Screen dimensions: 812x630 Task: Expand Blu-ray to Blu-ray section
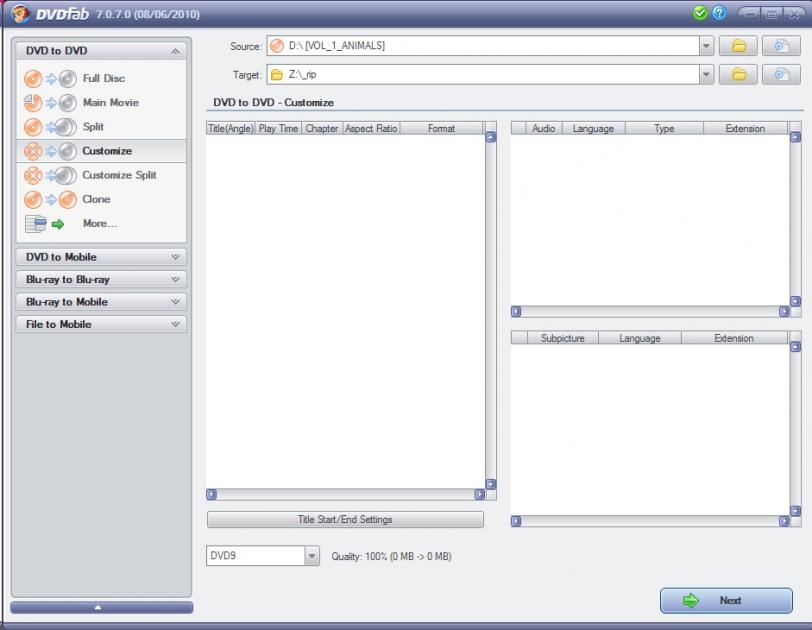pos(101,280)
